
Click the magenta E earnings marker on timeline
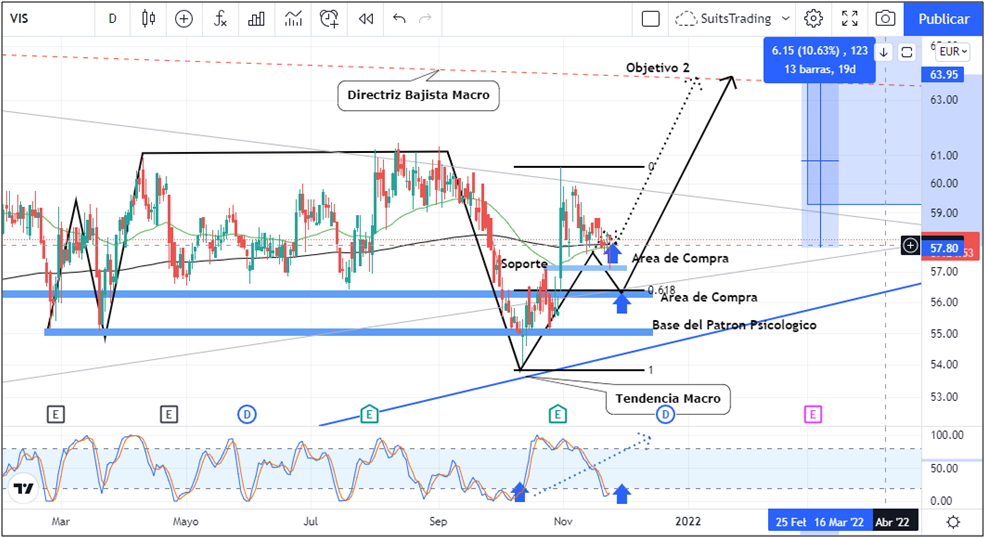pyautogui.click(x=813, y=413)
